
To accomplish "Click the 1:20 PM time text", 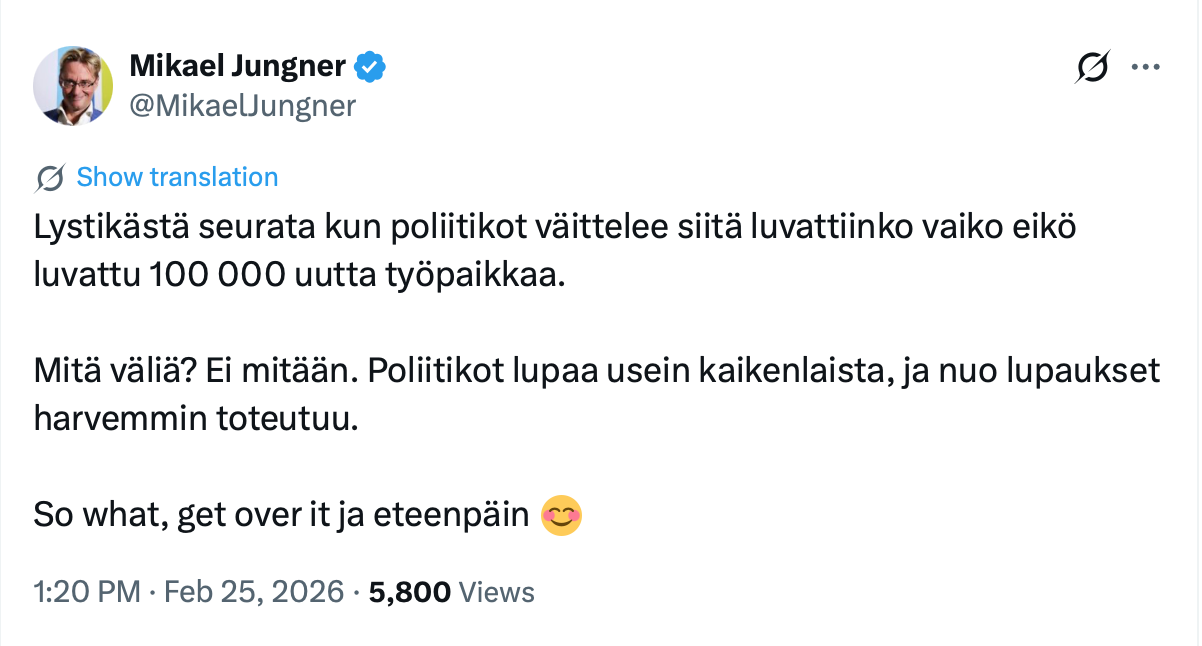I will click(x=86, y=592).
